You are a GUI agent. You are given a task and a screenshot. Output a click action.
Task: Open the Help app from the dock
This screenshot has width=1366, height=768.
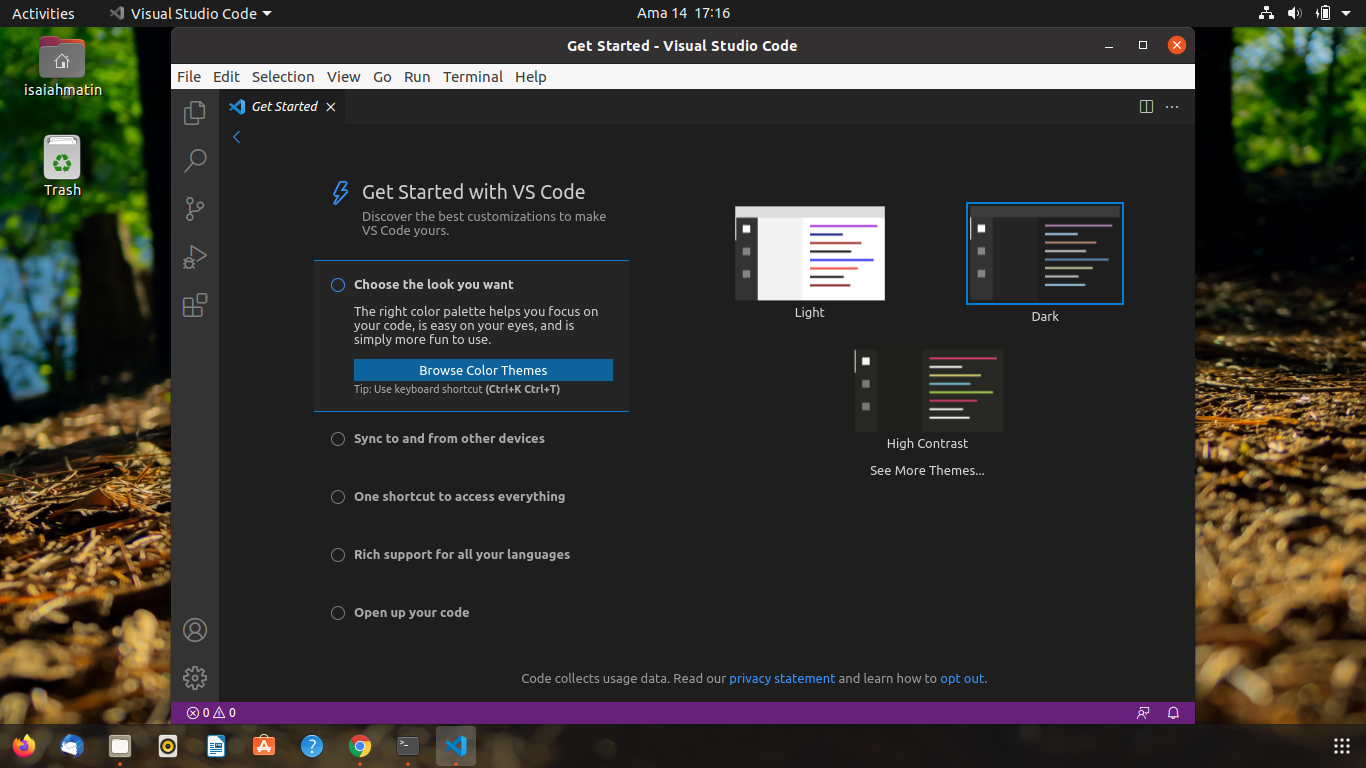(x=312, y=746)
